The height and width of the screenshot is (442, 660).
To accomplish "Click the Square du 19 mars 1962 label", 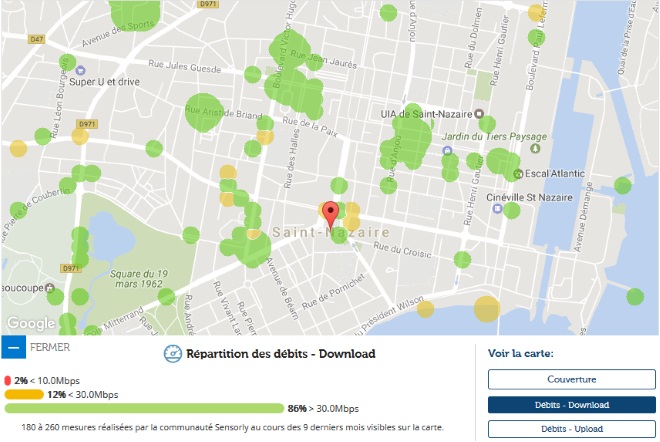I will pos(138,279).
